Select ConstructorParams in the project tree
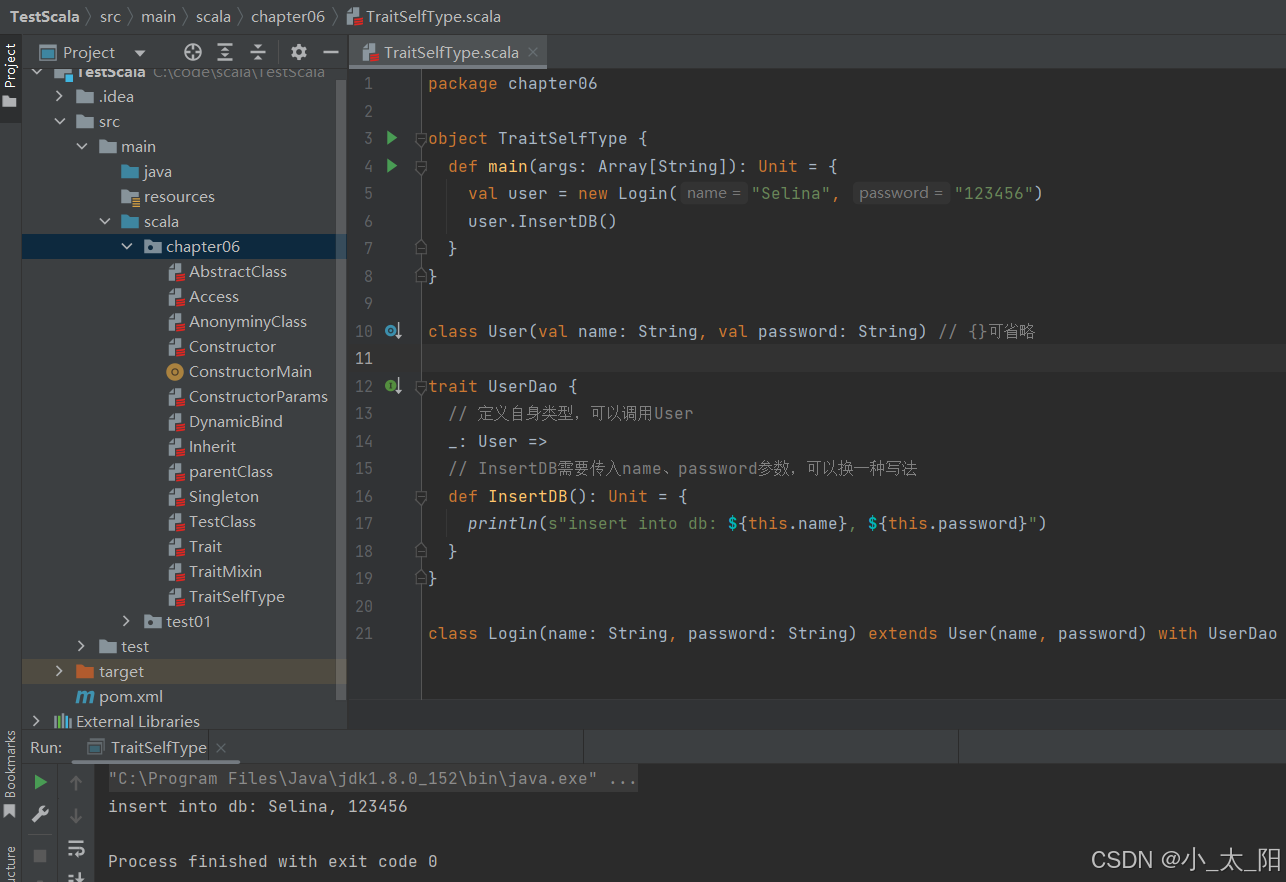The height and width of the screenshot is (882, 1286). (x=258, y=397)
